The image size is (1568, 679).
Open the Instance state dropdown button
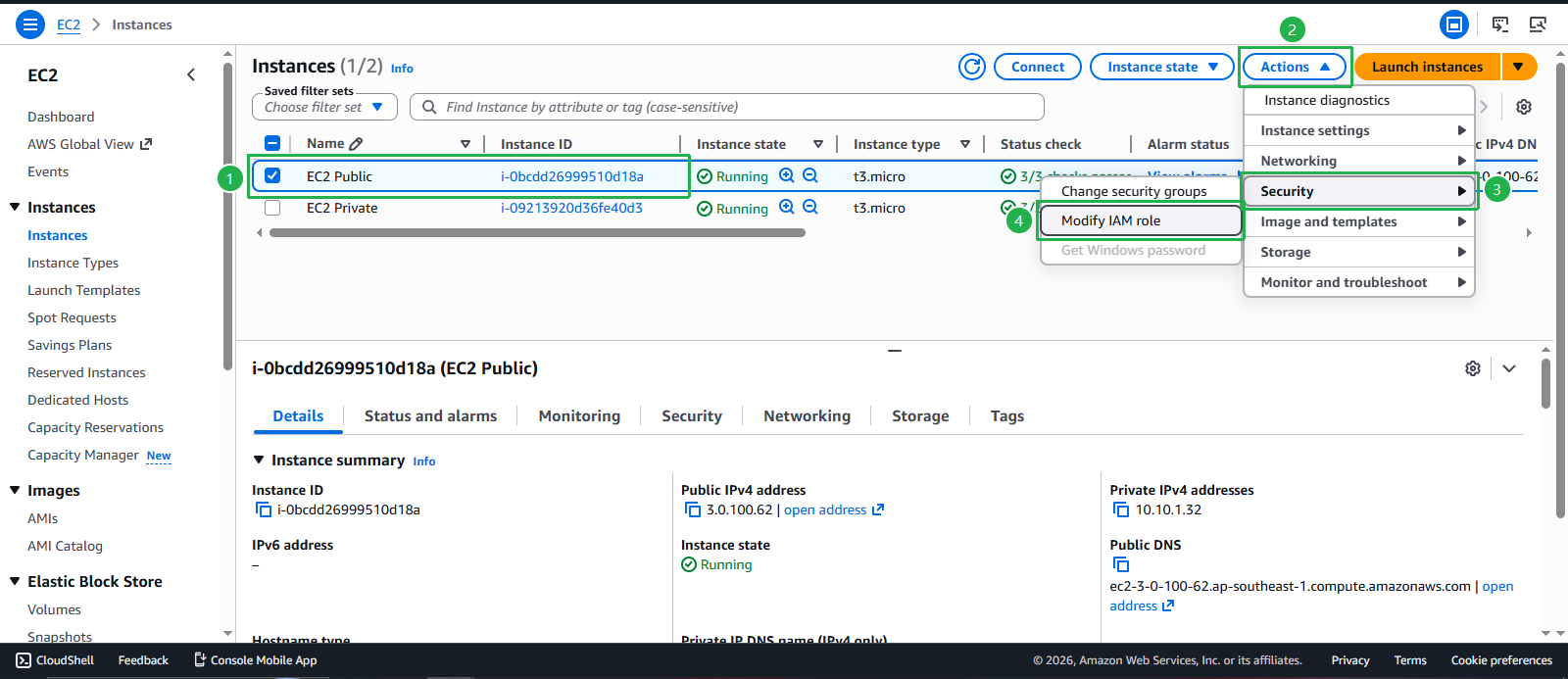(1162, 67)
